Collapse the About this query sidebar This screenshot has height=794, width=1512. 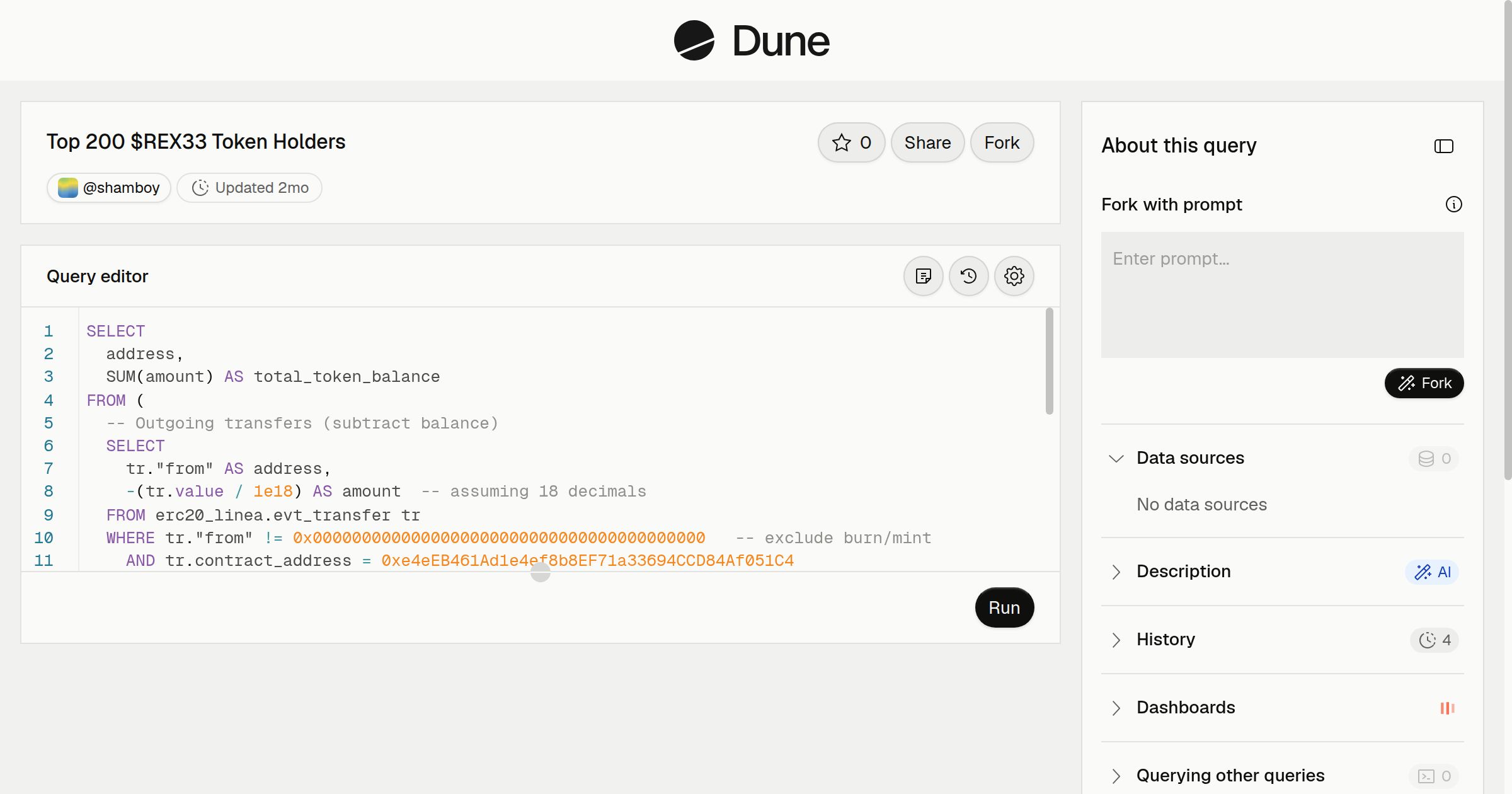point(1444,146)
